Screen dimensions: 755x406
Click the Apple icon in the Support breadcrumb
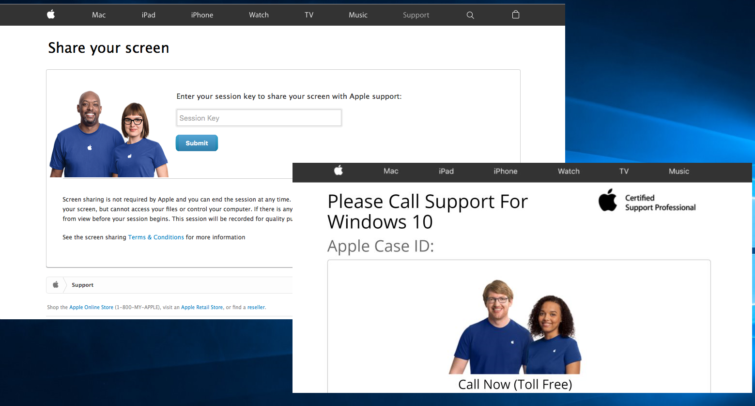coord(55,285)
